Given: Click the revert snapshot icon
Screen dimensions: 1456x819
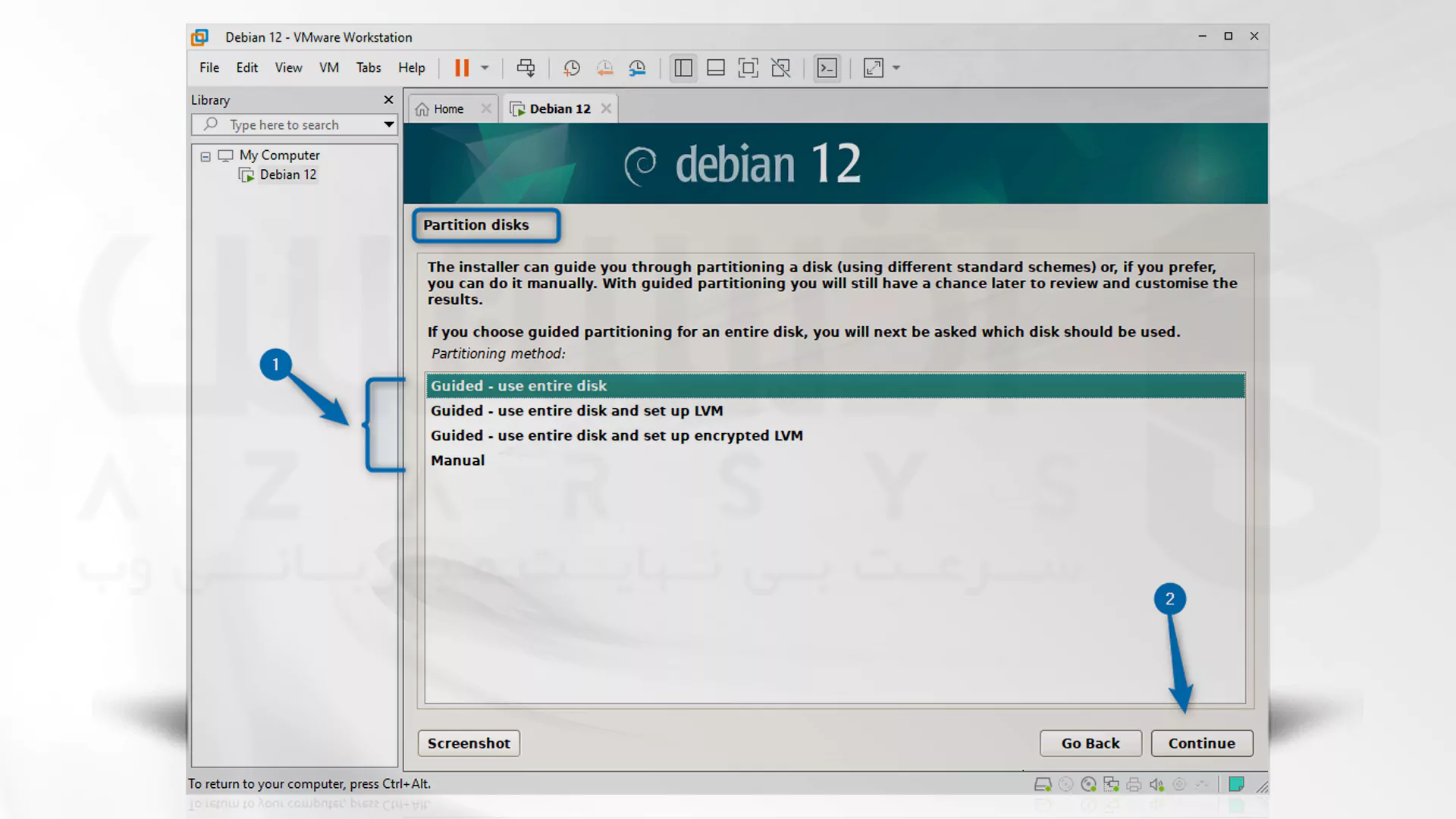Looking at the screenshot, I should click(x=605, y=67).
